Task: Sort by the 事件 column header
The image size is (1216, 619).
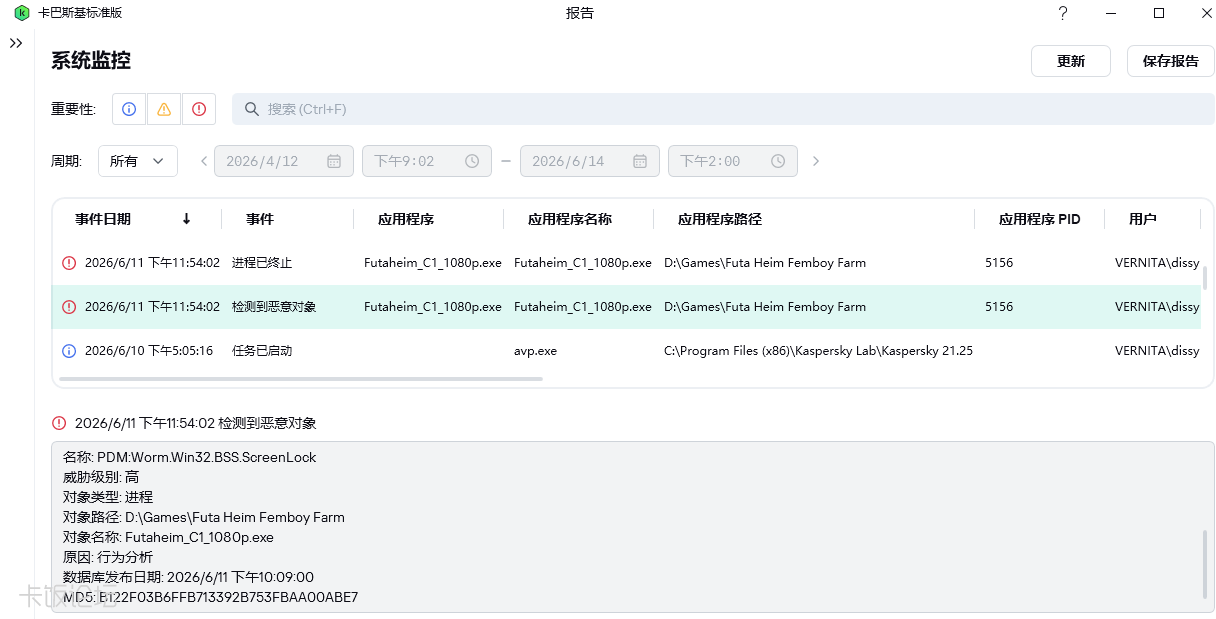Action: (260, 219)
